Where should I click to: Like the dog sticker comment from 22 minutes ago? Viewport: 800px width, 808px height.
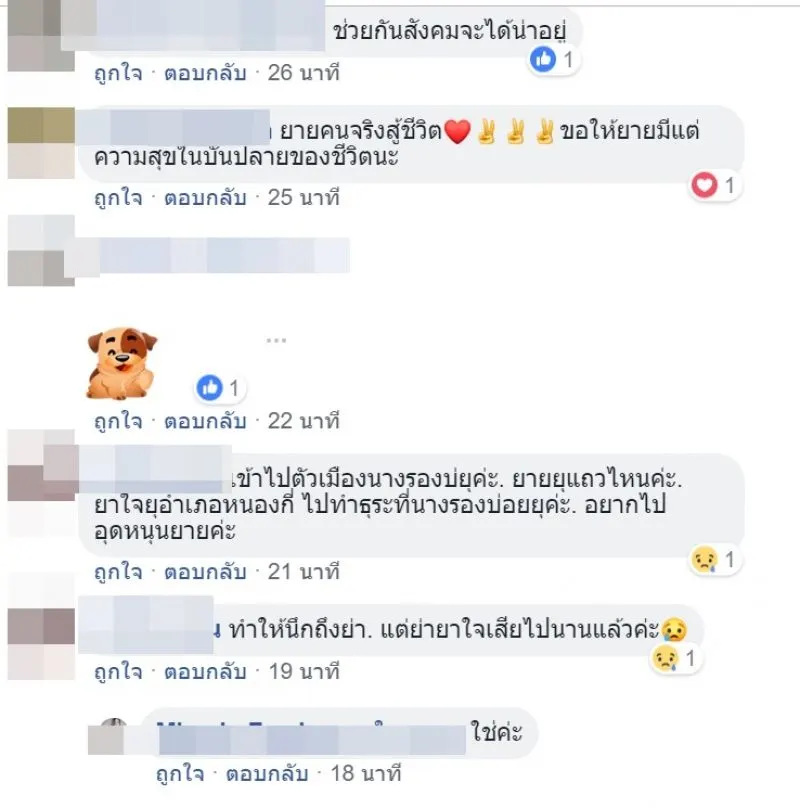click(x=118, y=421)
